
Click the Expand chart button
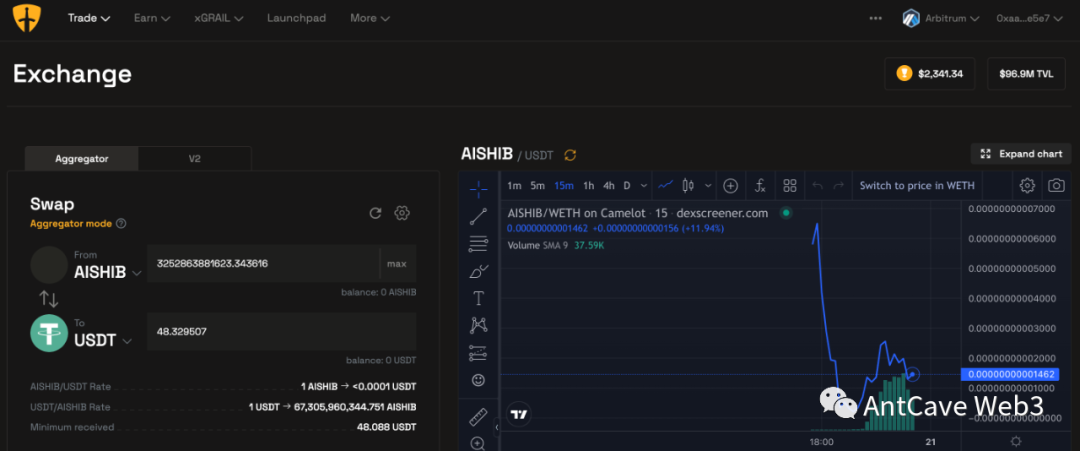point(1021,154)
